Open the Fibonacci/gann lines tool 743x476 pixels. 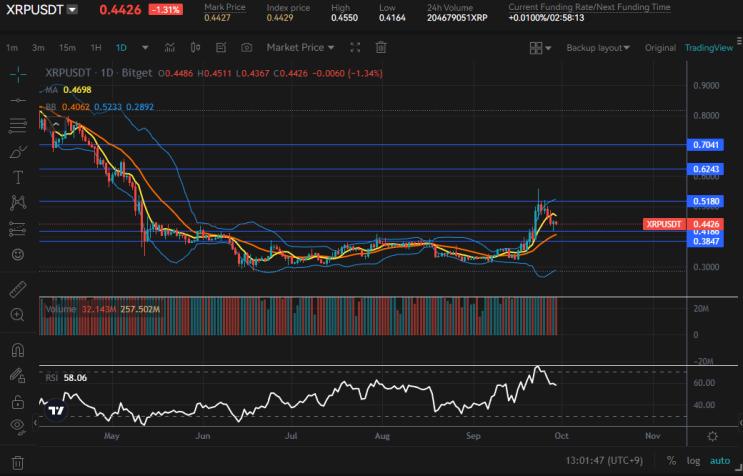[x=18, y=126]
